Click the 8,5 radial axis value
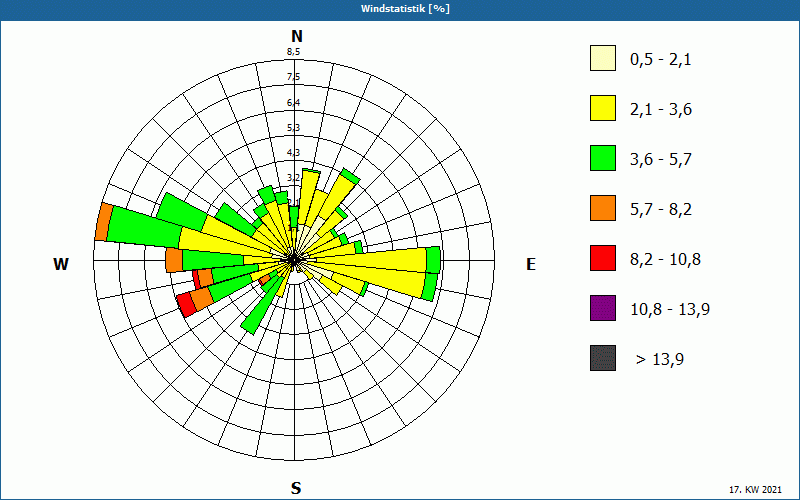 [x=293, y=51]
